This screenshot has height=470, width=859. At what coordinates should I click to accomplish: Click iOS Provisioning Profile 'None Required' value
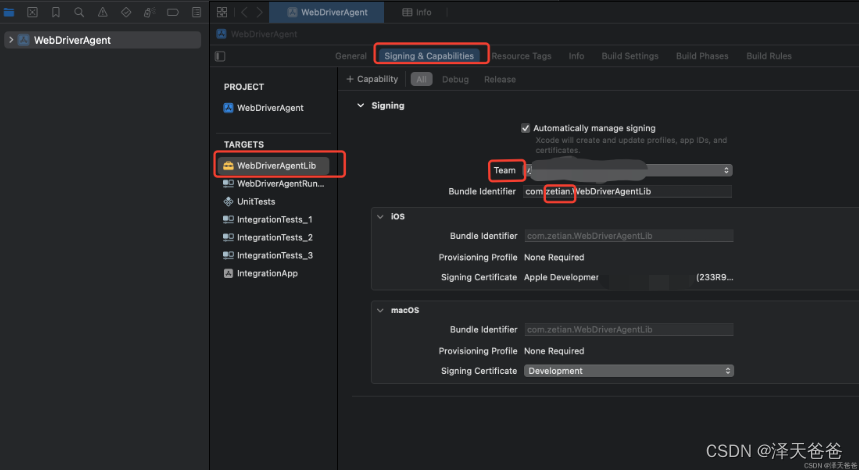(x=554, y=257)
